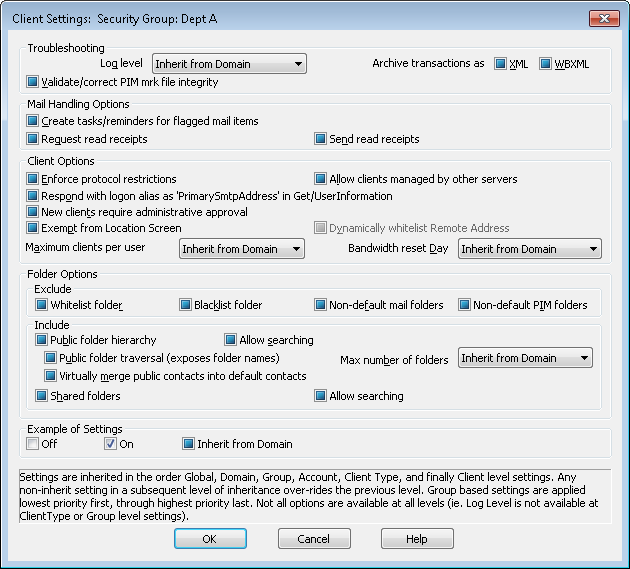Image resolution: width=630 pixels, height=569 pixels.
Task: Toggle Request read receipts option
Action: 33,139
